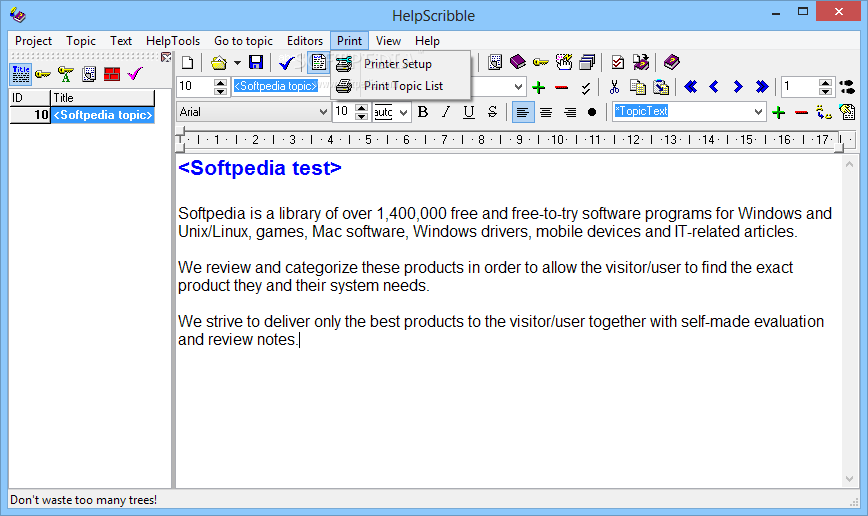868x516 pixels.
Task: Click the pages-to-help-book compile icon
Action: (x=641, y=62)
